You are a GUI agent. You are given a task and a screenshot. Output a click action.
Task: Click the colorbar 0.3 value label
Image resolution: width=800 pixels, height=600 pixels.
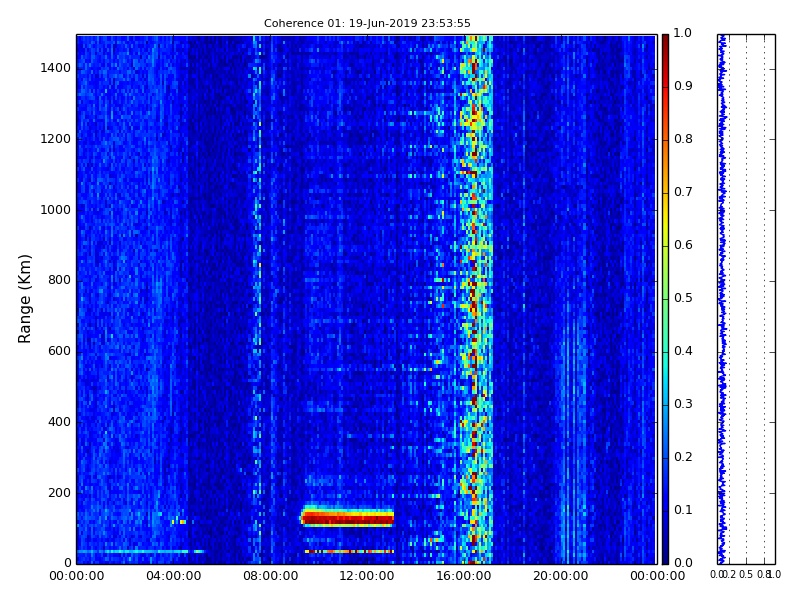pos(683,404)
